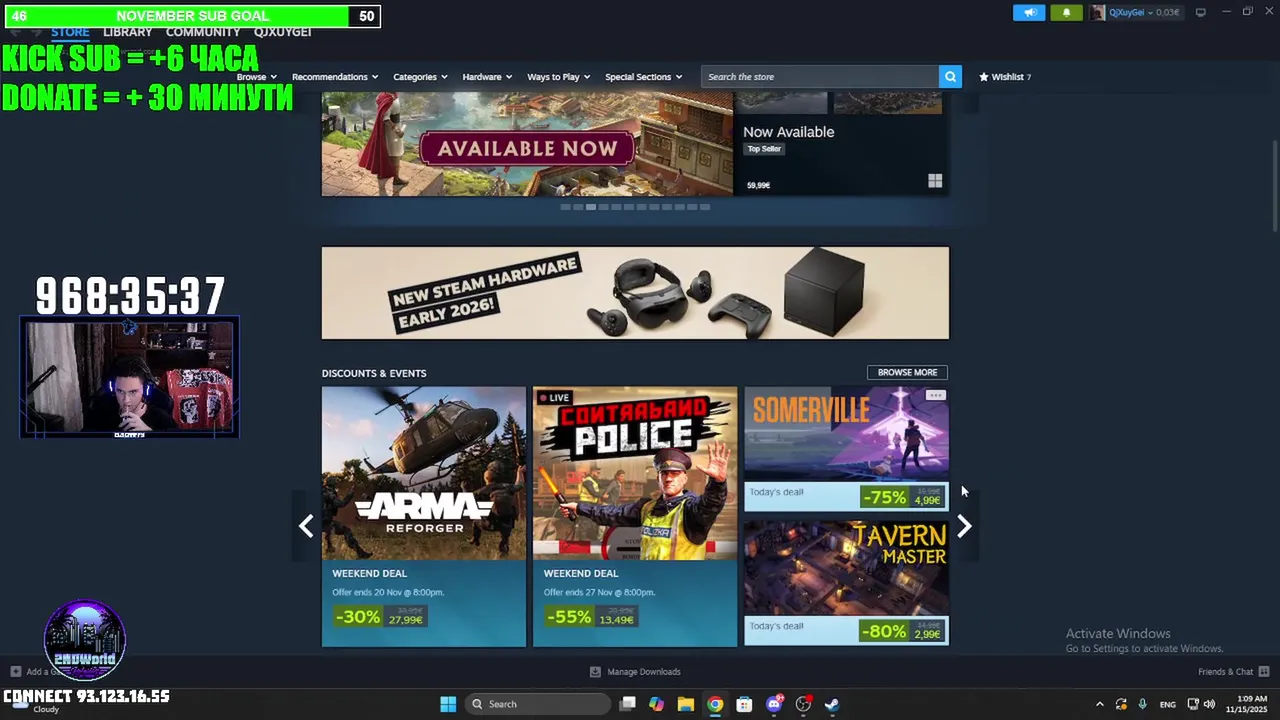The image size is (1280, 720).
Task: Click the 59,99€ price on featured game
Action: tap(758, 185)
